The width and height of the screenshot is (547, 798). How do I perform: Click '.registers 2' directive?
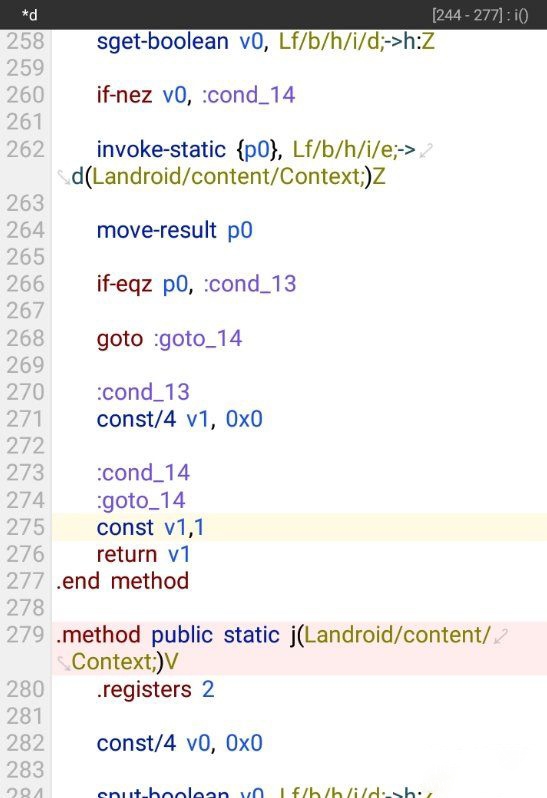[x=155, y=690]
